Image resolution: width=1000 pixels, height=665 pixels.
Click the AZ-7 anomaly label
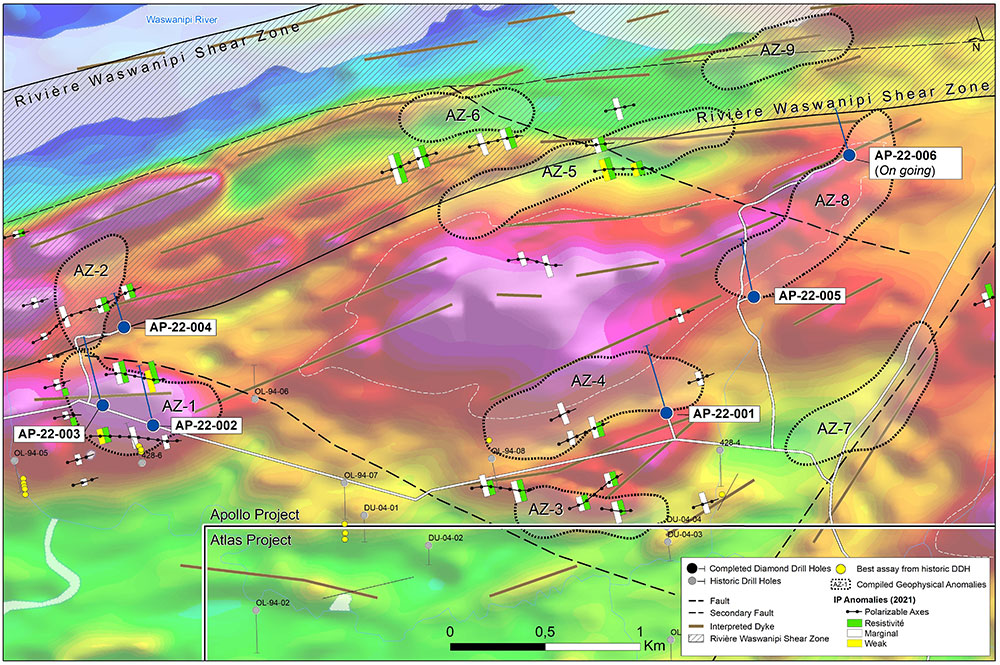tap(834, 428)
